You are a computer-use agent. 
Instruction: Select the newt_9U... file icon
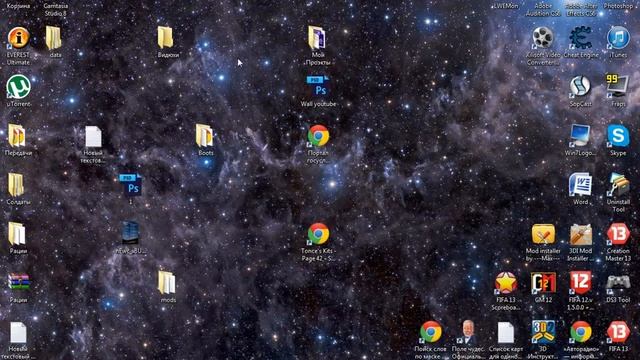pyautogui.click(x=131, y=233)
